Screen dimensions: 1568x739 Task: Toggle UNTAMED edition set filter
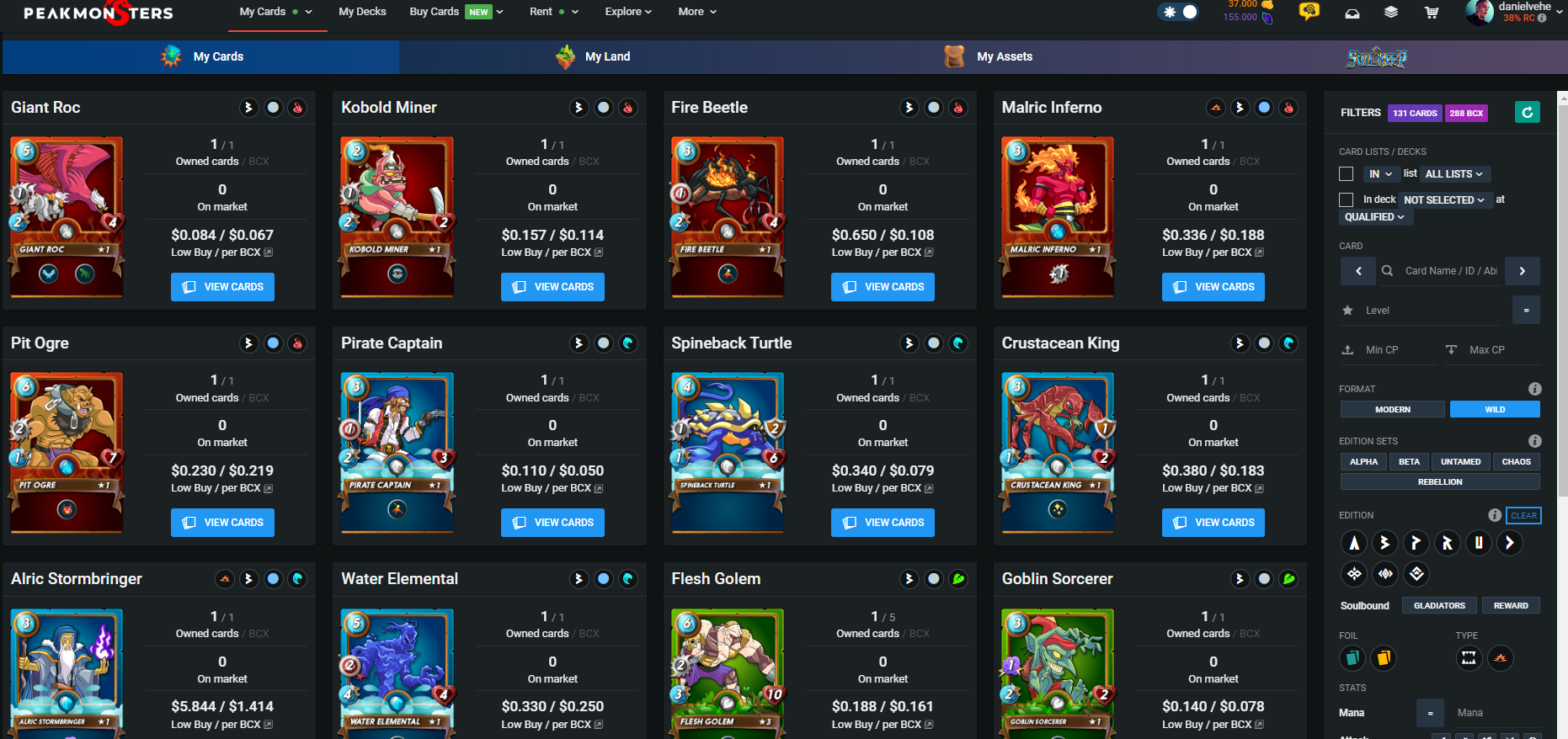1460,461
